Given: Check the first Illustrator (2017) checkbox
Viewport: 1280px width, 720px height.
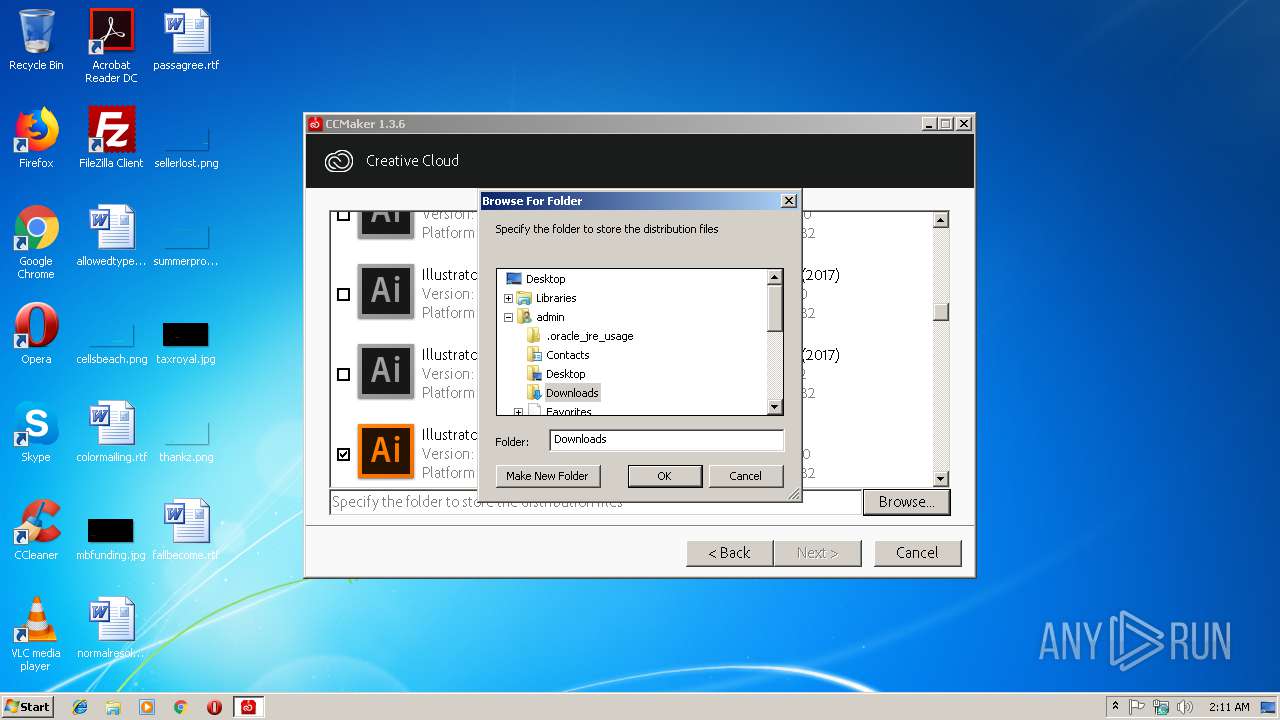Looking at the screenshot, I should pos(344,294).
